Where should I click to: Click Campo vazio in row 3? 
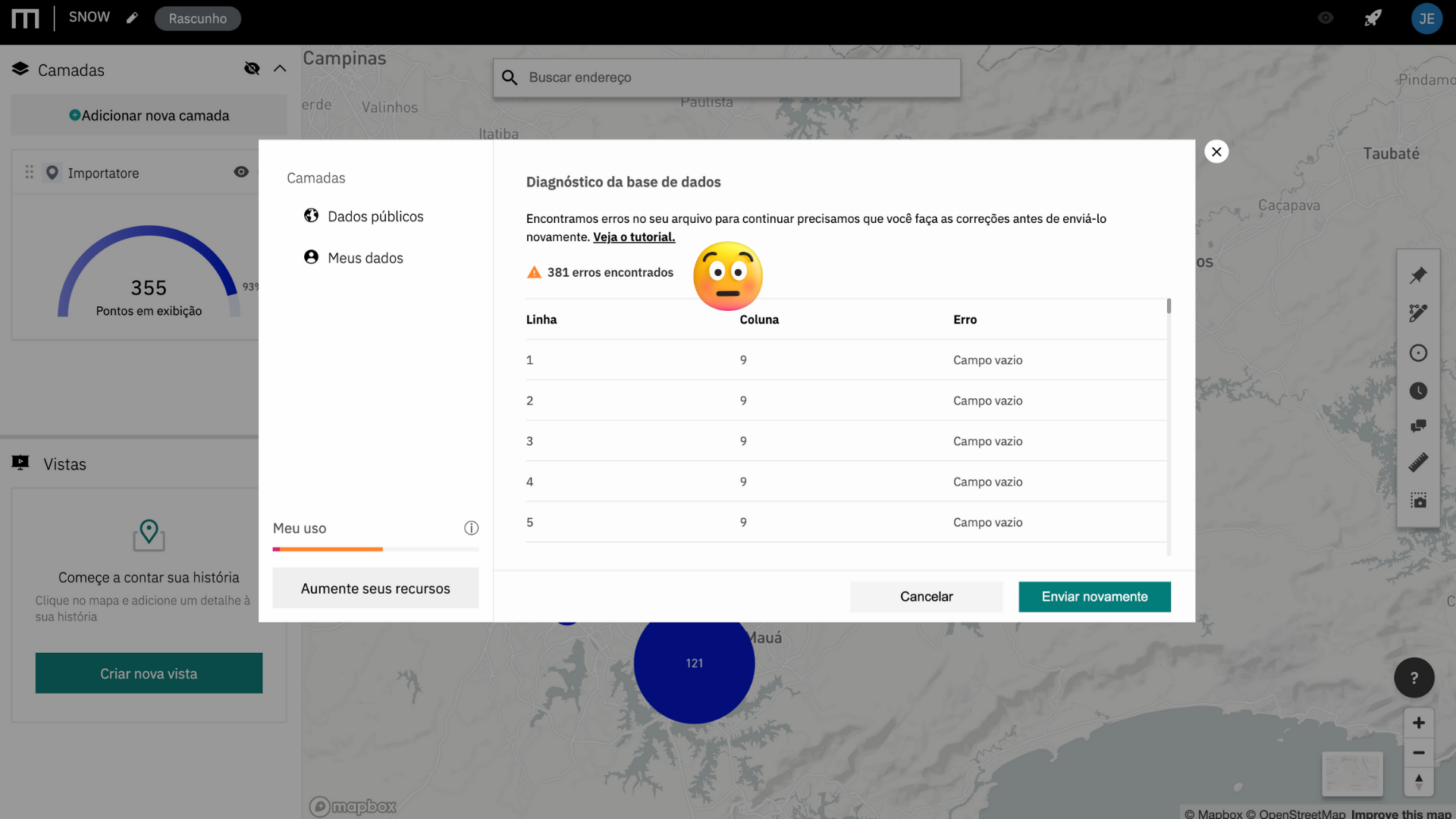click(987, 441)
